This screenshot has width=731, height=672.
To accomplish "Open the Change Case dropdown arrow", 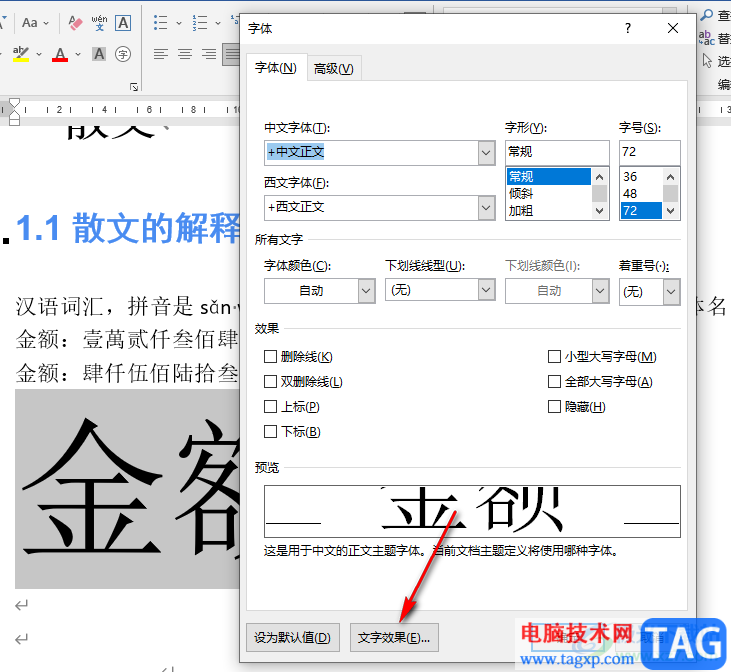I will click(46, 23).
